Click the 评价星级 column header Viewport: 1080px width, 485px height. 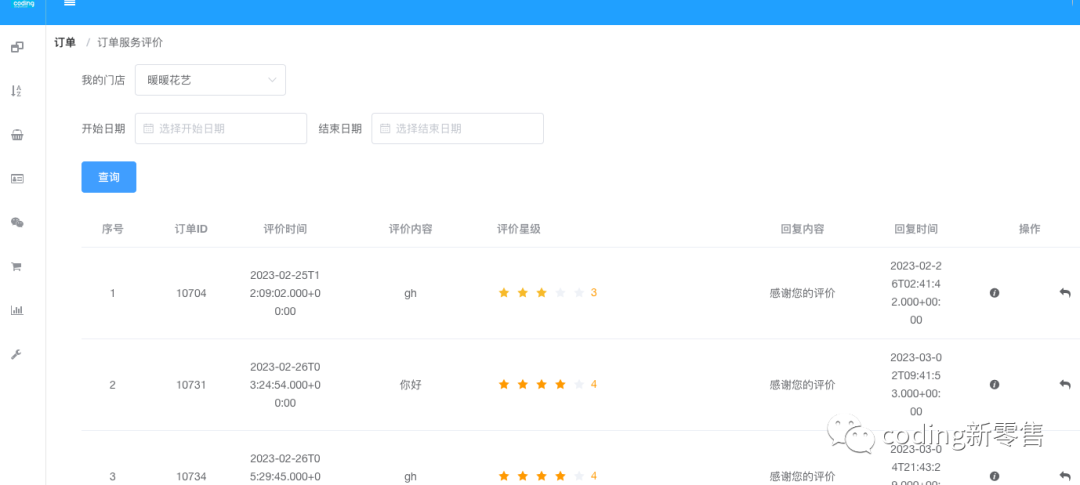pyautogui.click(x=519, y=229)
